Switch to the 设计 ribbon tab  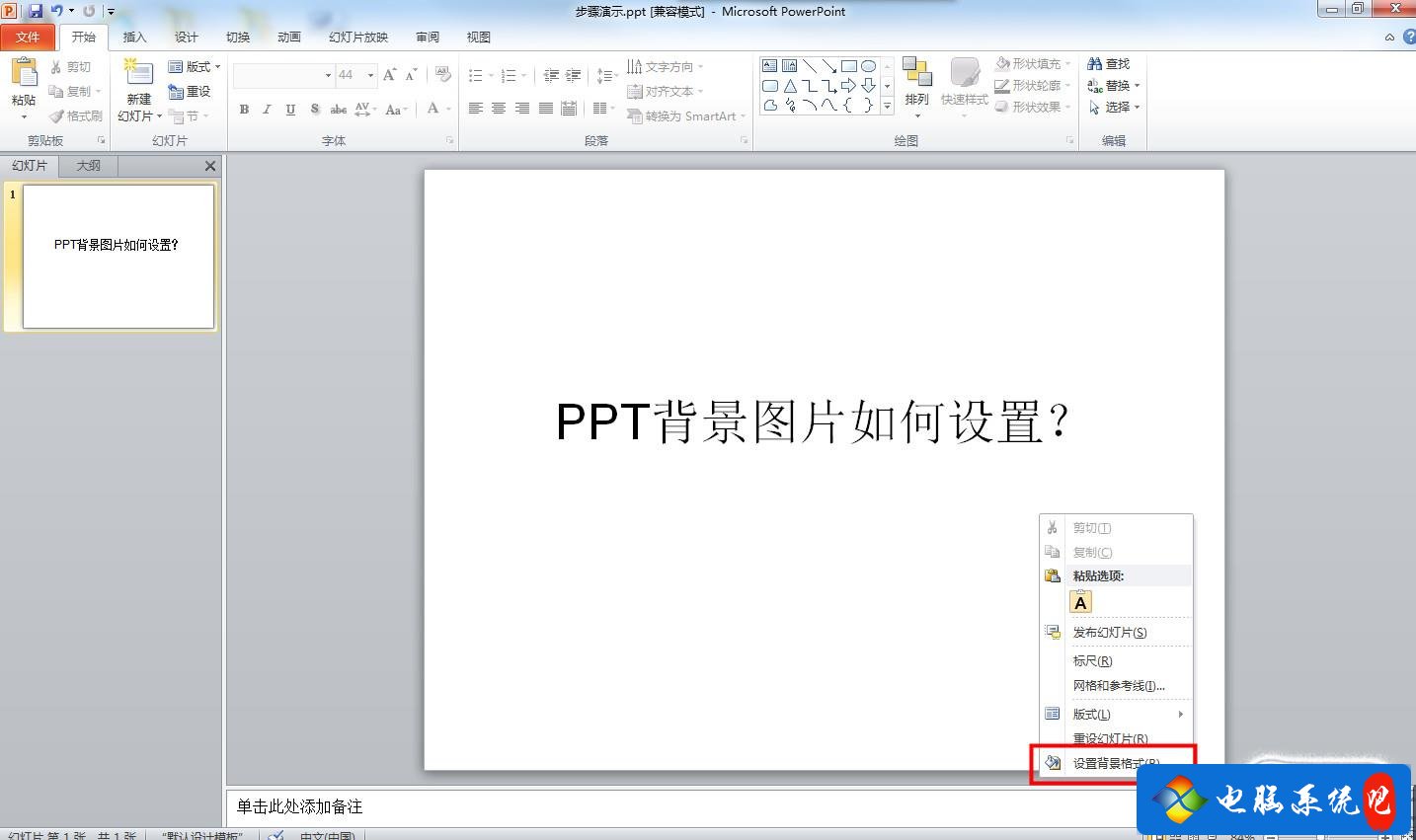[x=186, y=37]
